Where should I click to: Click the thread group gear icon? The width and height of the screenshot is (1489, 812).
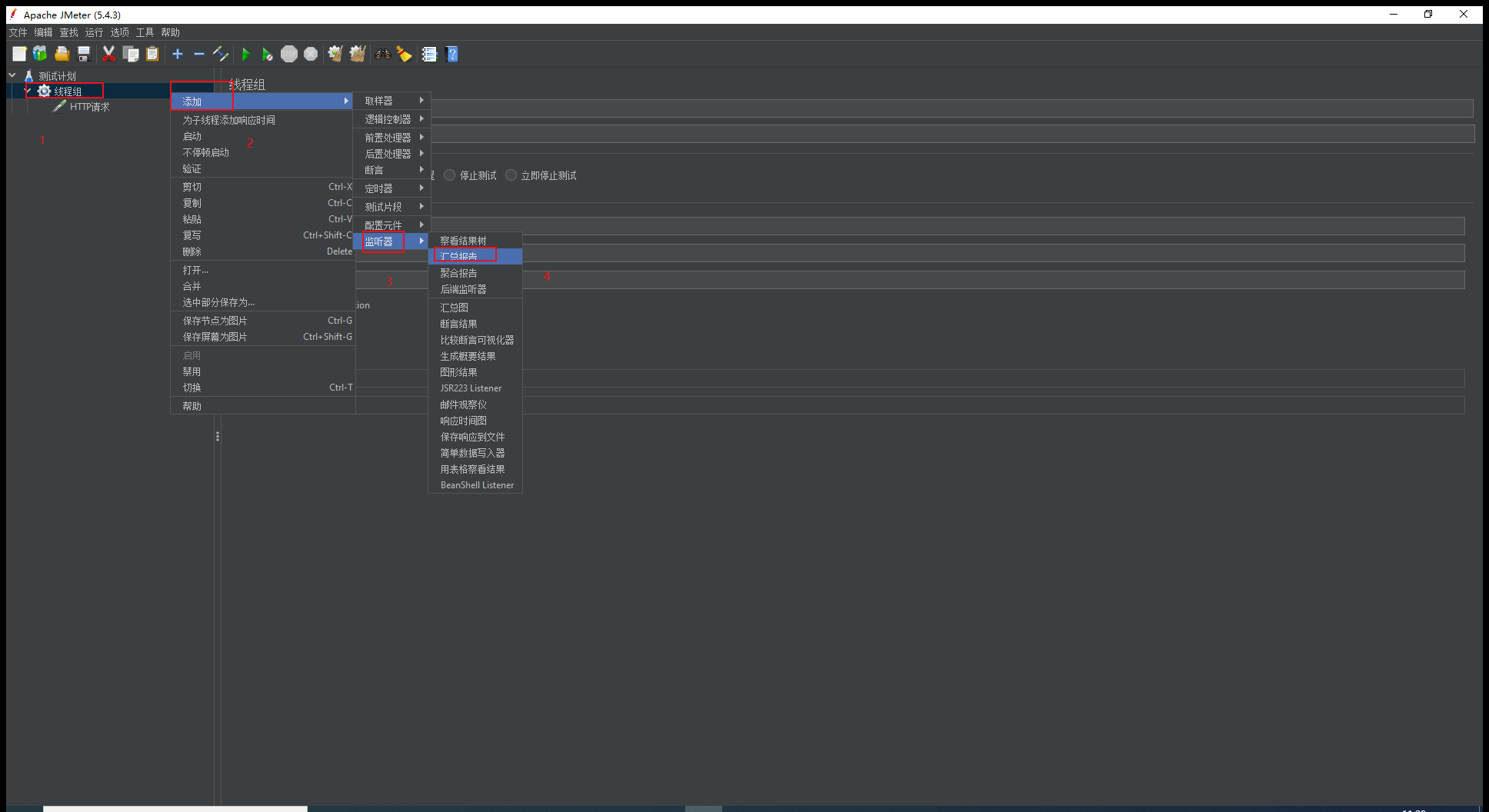(x=44, y=91)
